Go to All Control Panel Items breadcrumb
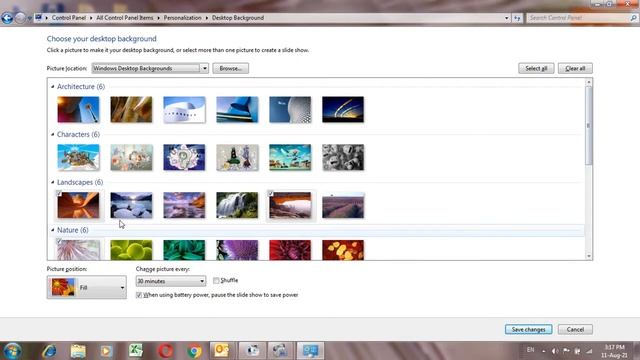Screen dimensions: 640x360 (x=124, y=18)
